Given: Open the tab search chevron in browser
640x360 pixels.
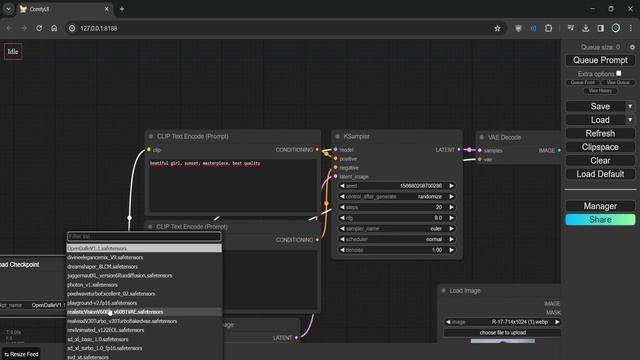Looking at the screenshot, I should pos(9,9).
